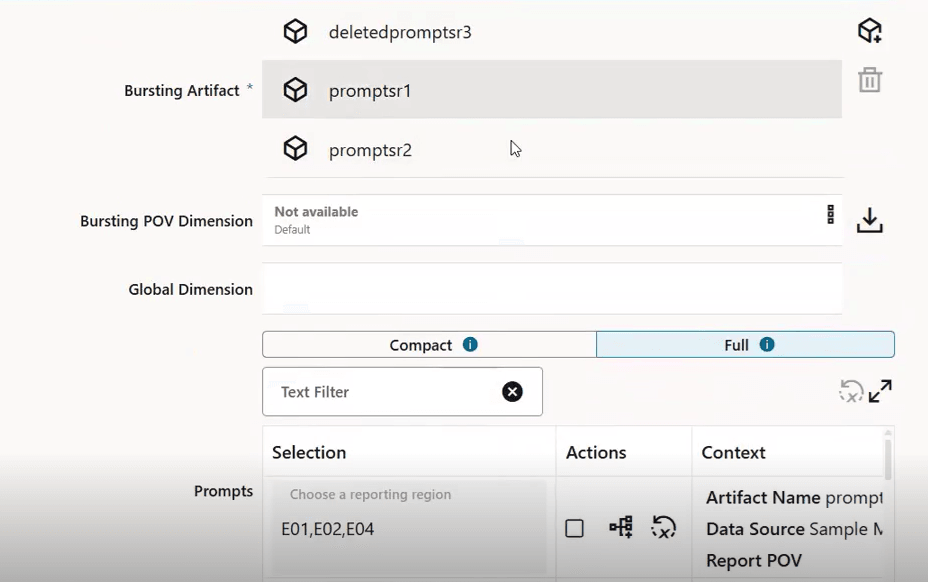Click the Bursting POV Dimension label
The height and width of the screenshot is (582, 928).
(x=166, y=221)
